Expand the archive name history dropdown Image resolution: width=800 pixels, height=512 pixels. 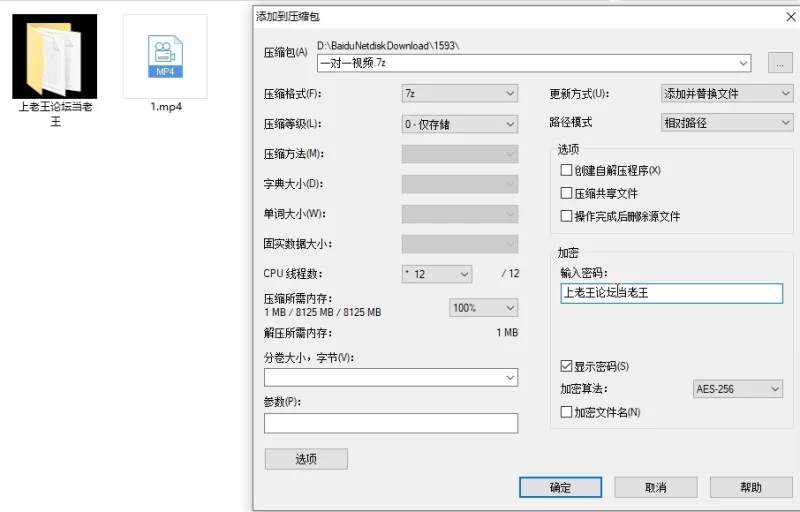tap(743, 63)
